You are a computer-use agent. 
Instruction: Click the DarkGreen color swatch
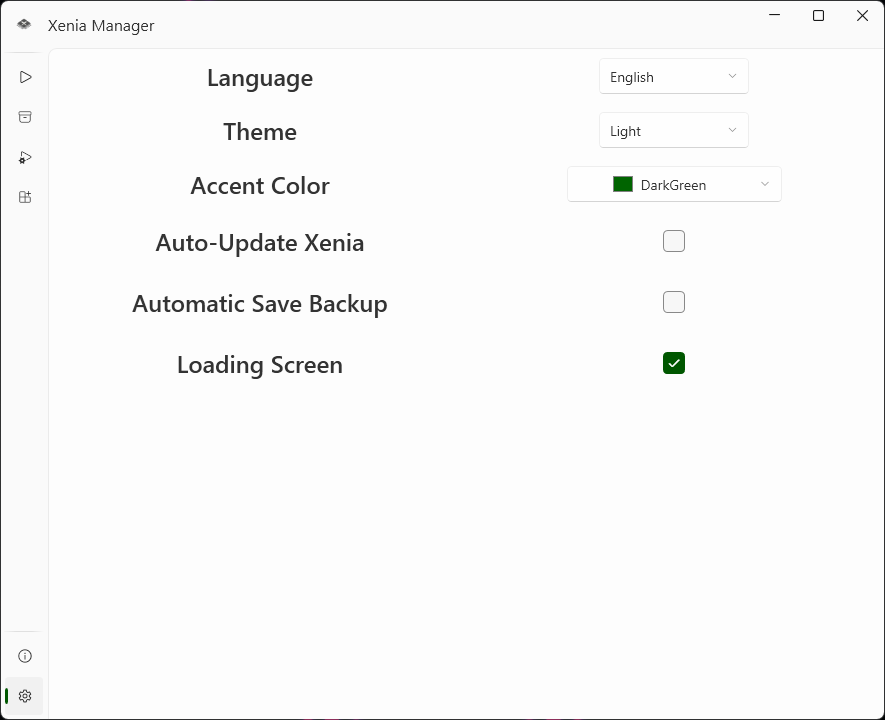point(623,184)
